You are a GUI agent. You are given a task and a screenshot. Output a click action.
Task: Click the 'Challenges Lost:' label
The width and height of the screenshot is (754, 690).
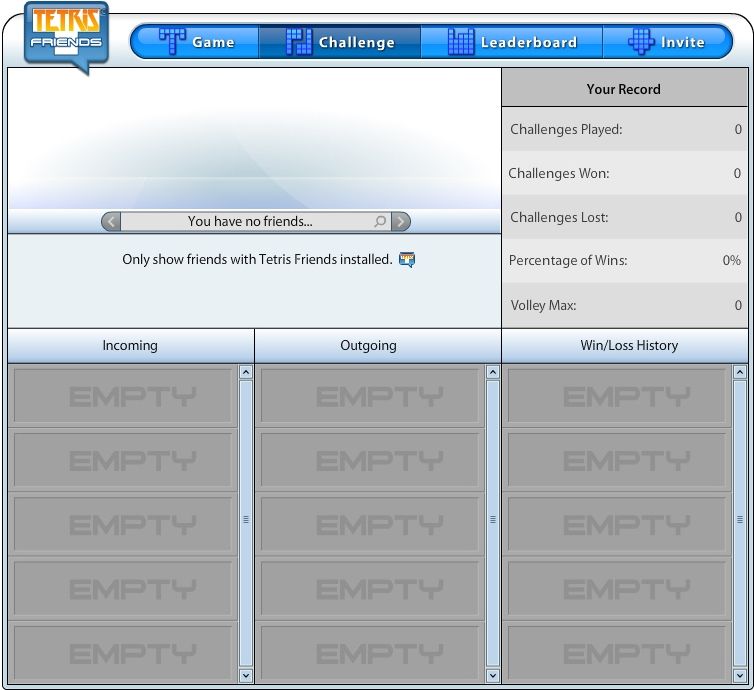tap(559, 217)
